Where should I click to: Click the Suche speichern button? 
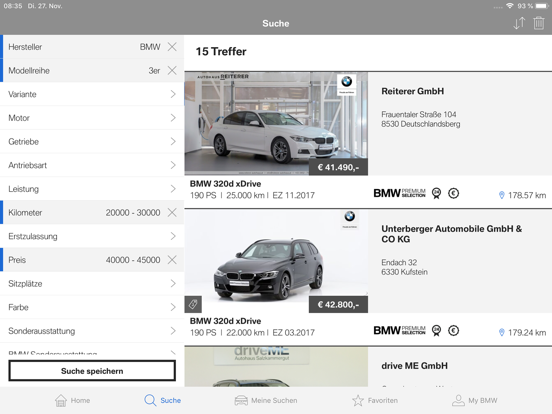point(92,370)
